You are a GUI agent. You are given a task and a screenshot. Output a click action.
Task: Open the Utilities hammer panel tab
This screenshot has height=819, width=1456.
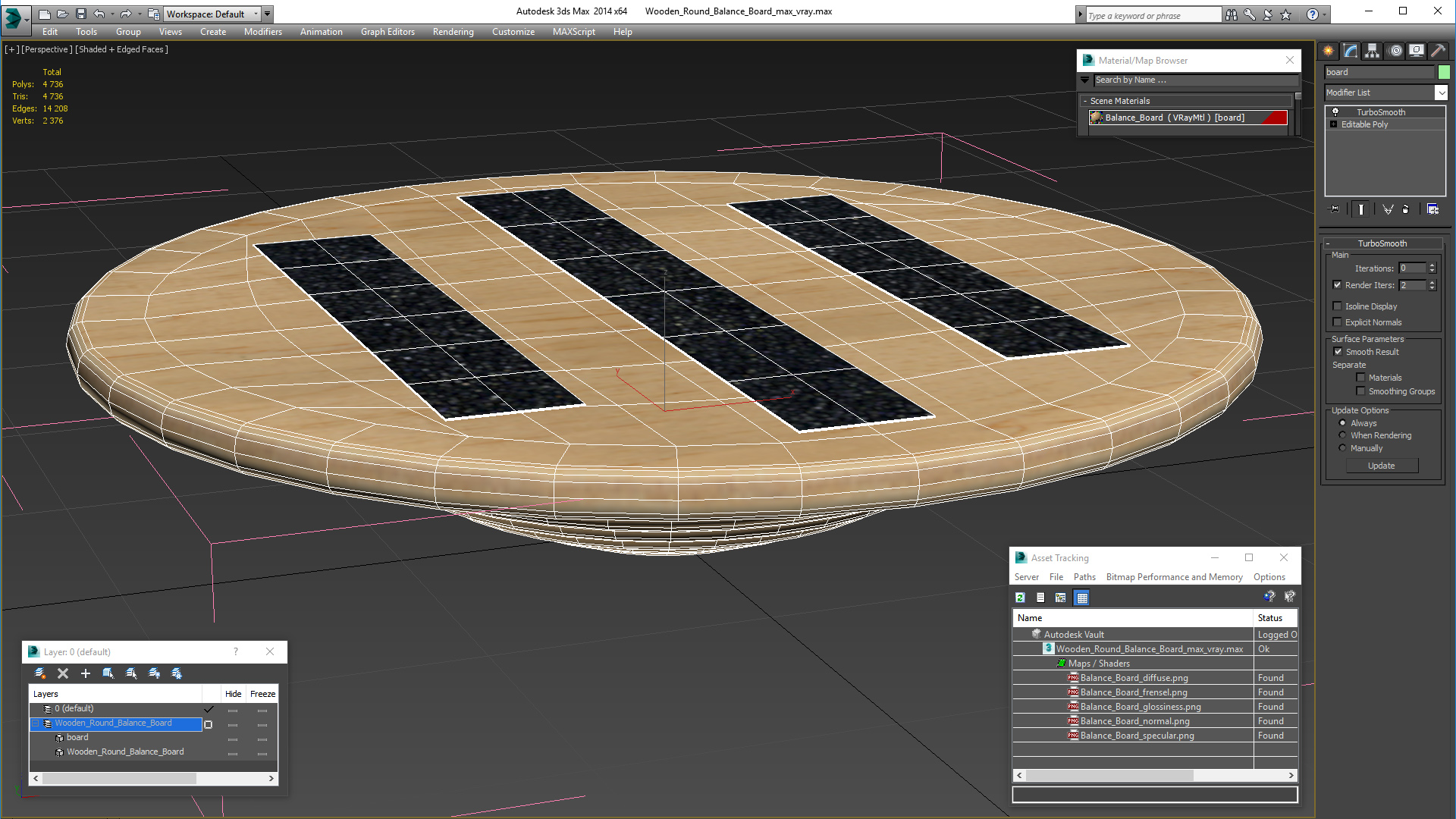[1438, 51]
